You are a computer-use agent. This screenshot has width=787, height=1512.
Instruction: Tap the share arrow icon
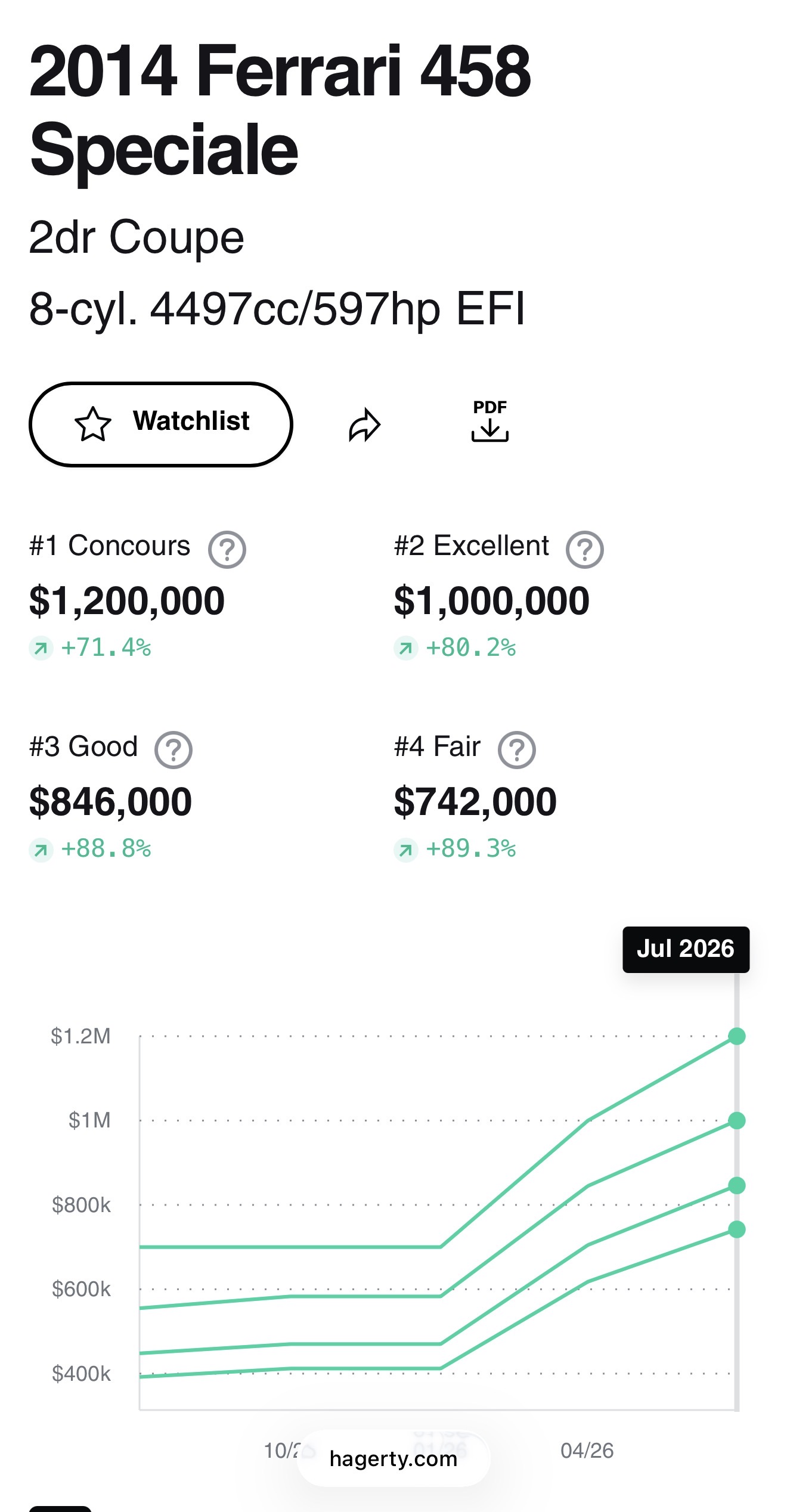tap(364, 425)
